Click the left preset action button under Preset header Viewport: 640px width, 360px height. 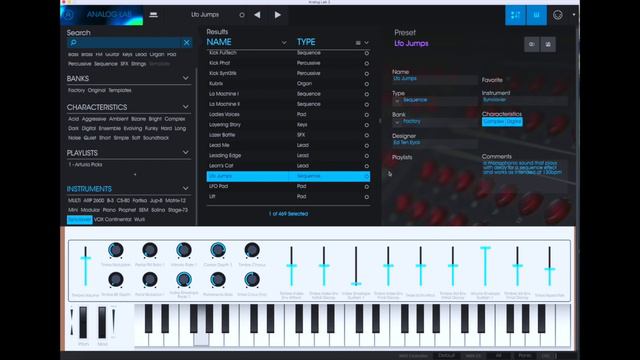[x=531, y=44]
